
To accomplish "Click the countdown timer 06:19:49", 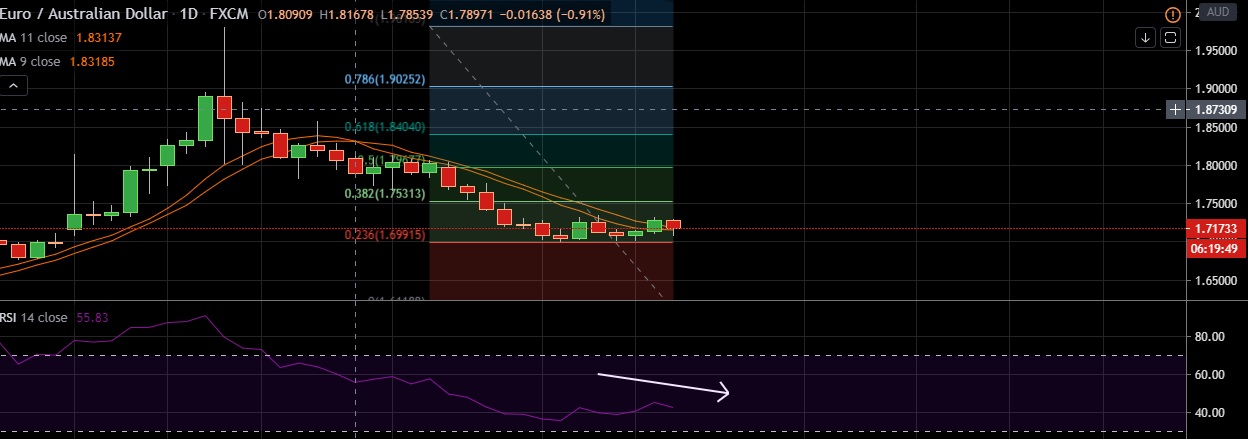I will [x=1215, y=248].
